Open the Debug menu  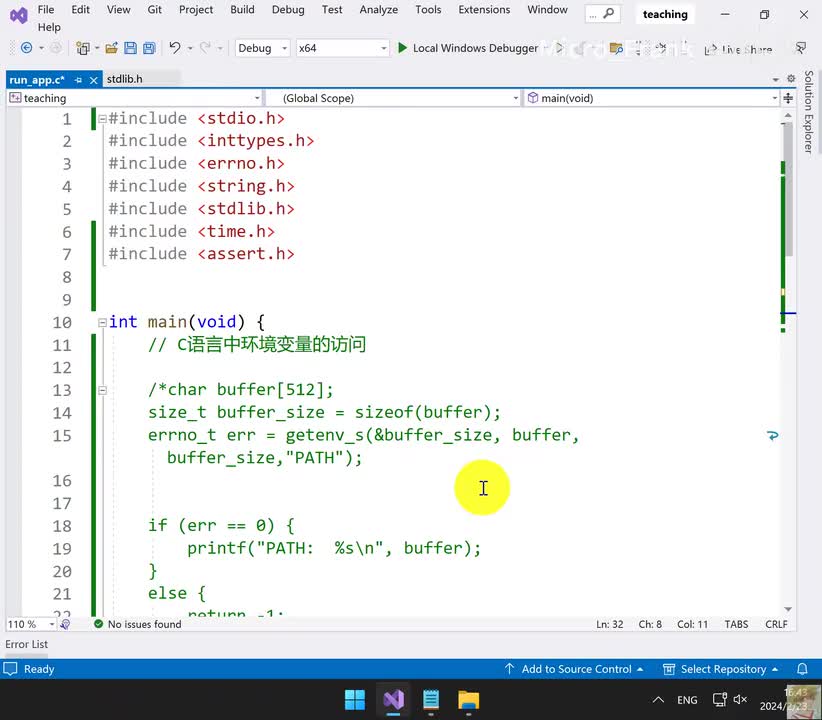point(288,9)
